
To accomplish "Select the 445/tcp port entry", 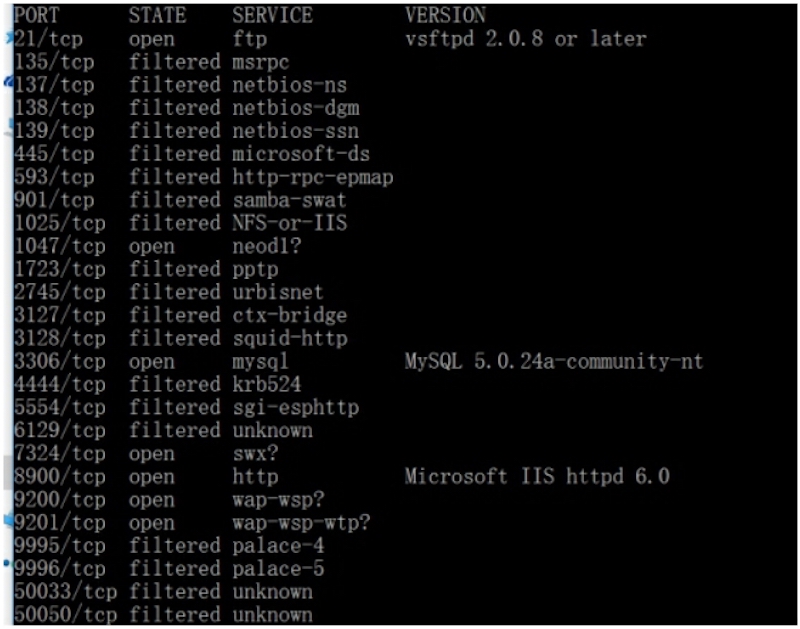I will point(54,154).
